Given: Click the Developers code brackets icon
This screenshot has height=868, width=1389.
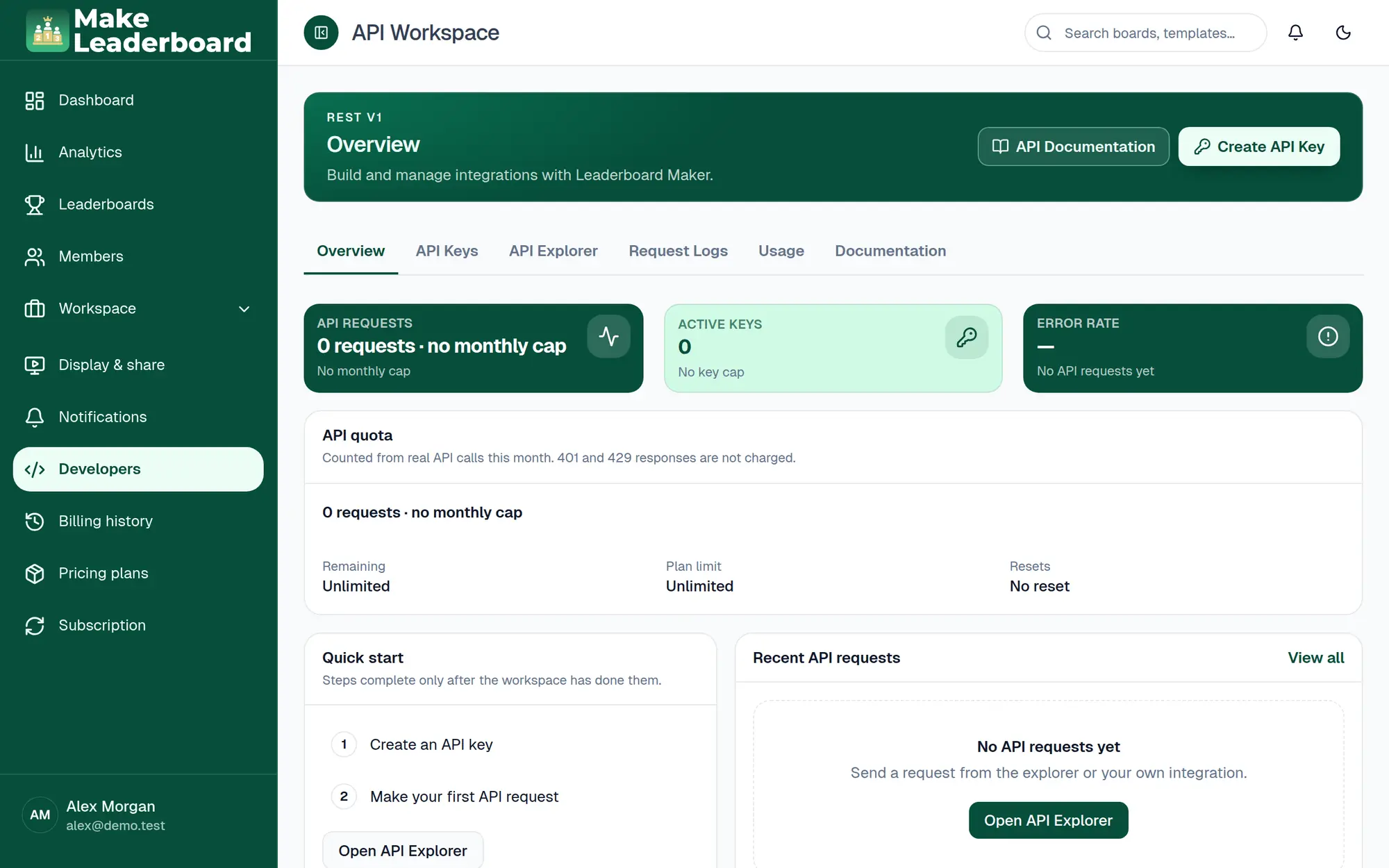Looking at the screenshot, I should pos(35,469).
